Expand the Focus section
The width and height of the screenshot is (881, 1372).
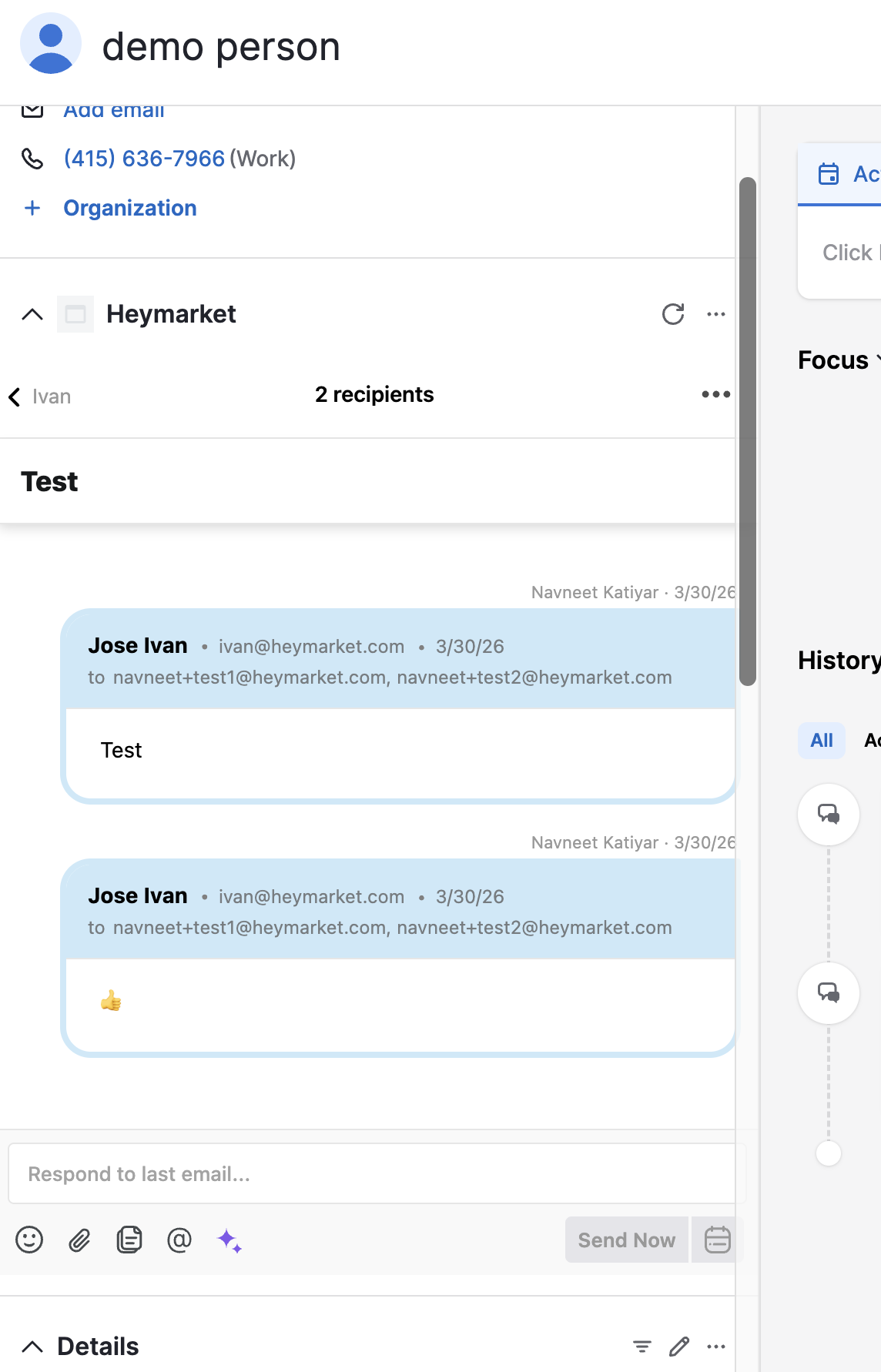point(838,360)
